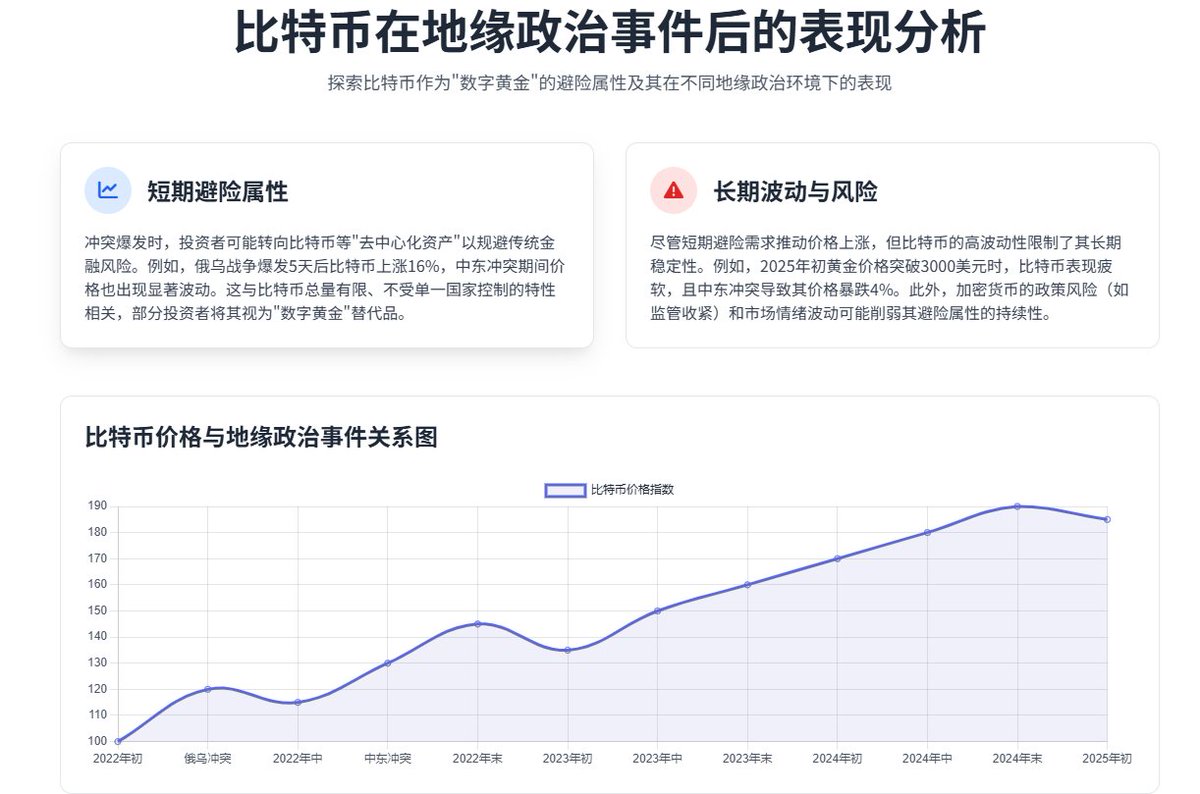
Task: Select the 2022年初 data point on chart
Action: click(x=118, y=741)
